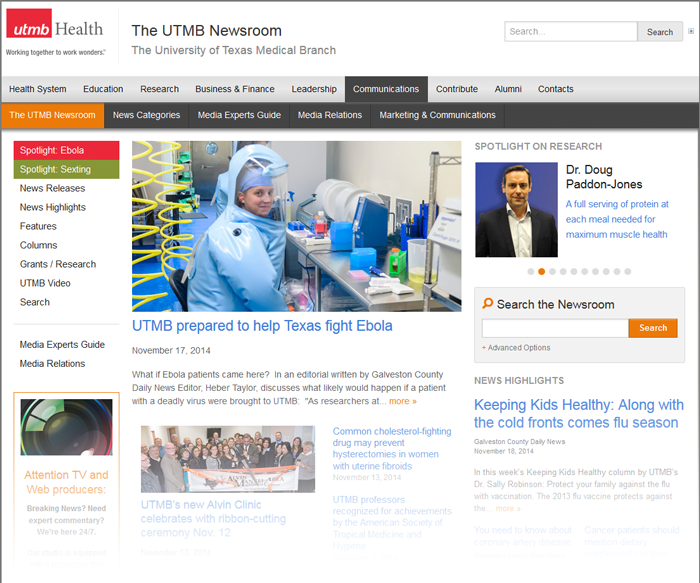
Task: Click the Search the Newsroom text field
Action: (554, 328)
